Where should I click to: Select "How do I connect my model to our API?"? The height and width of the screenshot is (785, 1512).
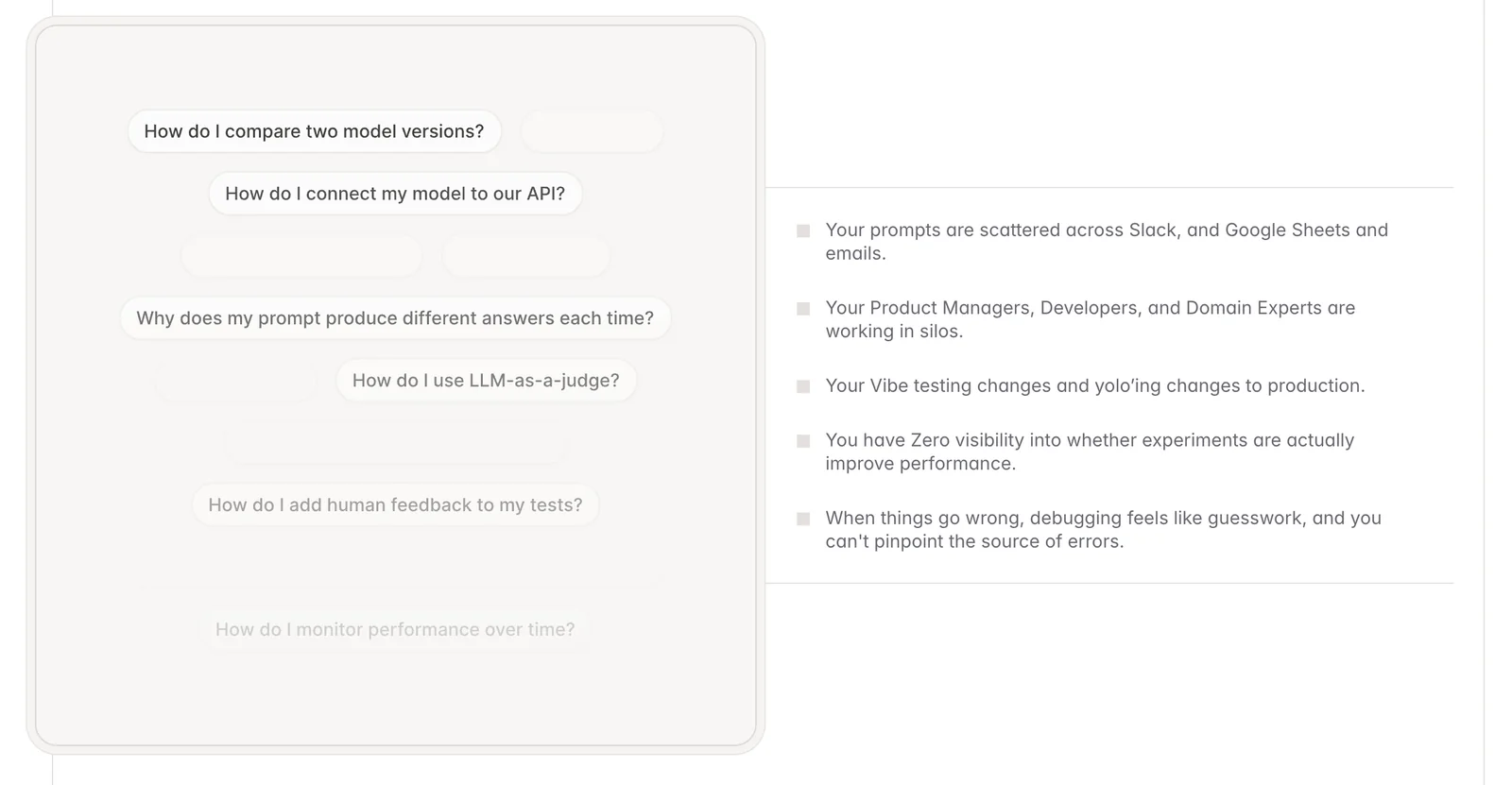coord(395,194)
